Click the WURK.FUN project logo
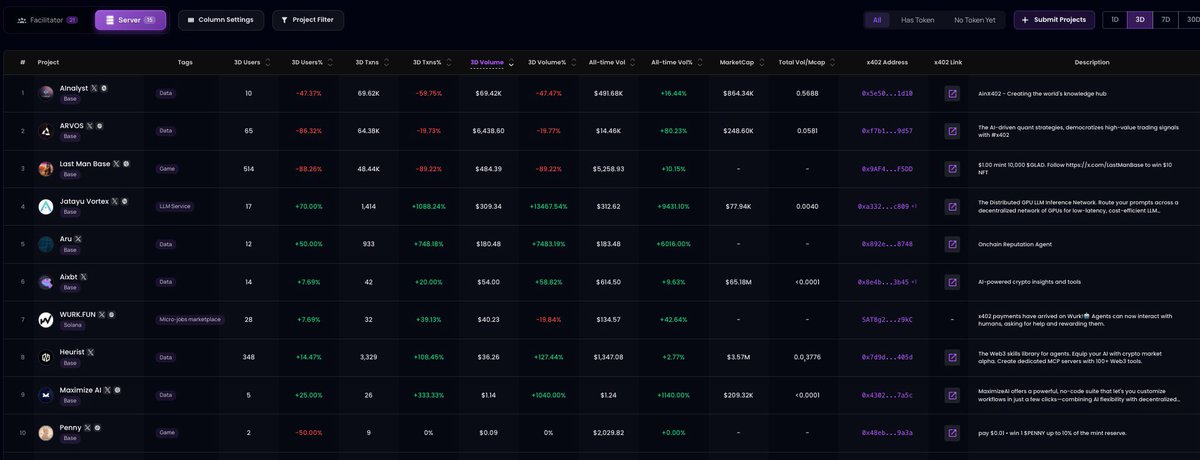Image resolution: width=1200 pixels, height=460 pixels. point(46,320)
